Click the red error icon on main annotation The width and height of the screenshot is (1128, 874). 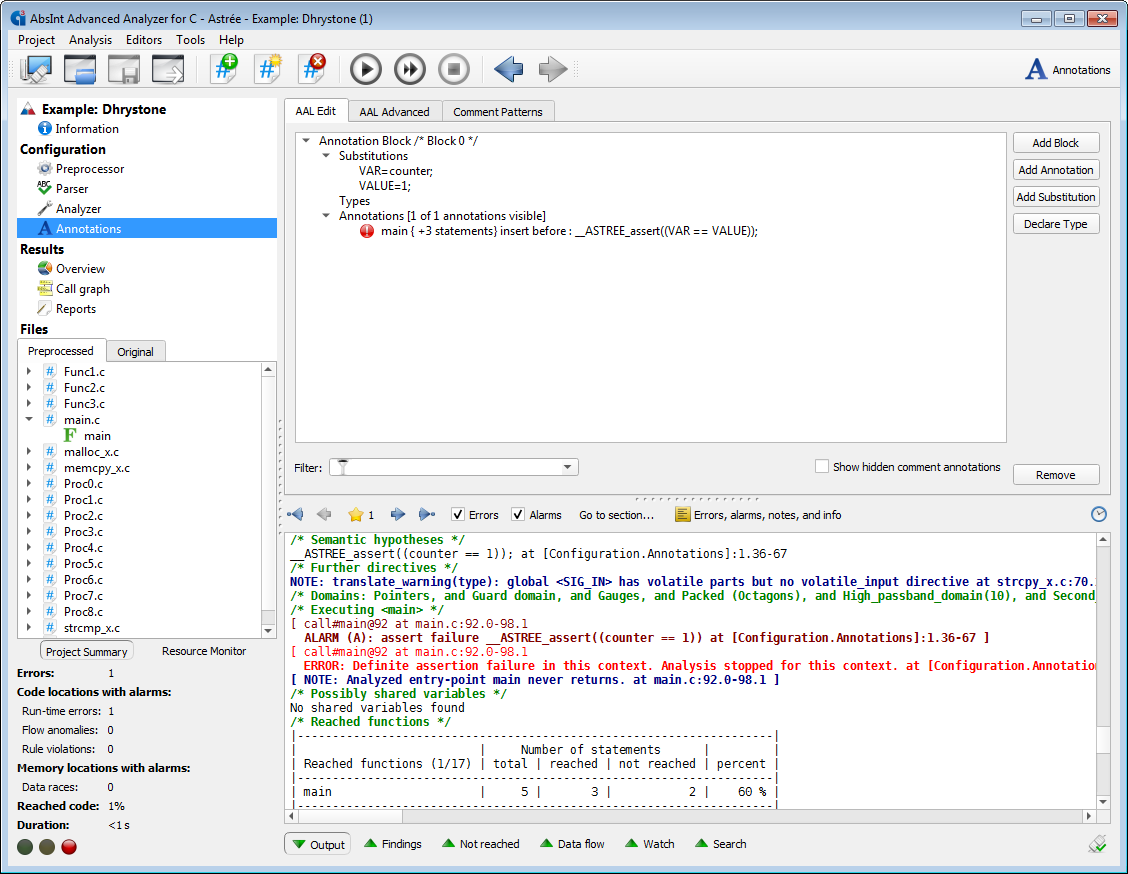tap(367, 231)
